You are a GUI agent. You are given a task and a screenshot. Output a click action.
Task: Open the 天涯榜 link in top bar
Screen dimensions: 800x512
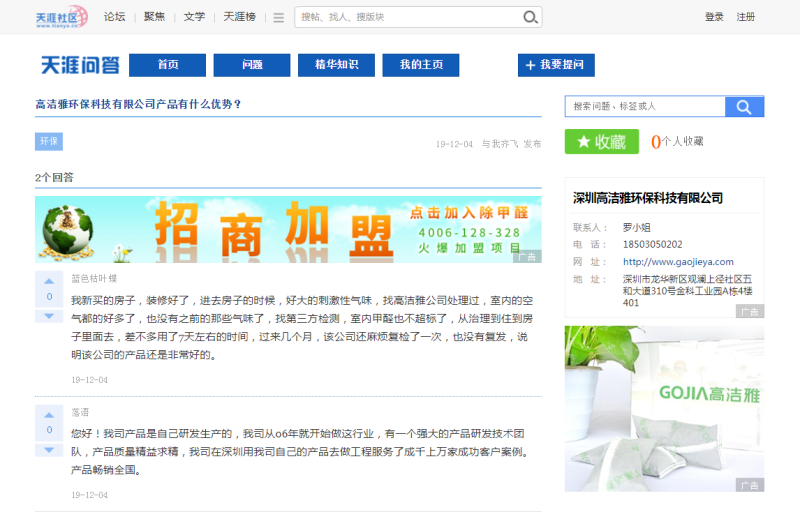[x=239, y=17]
